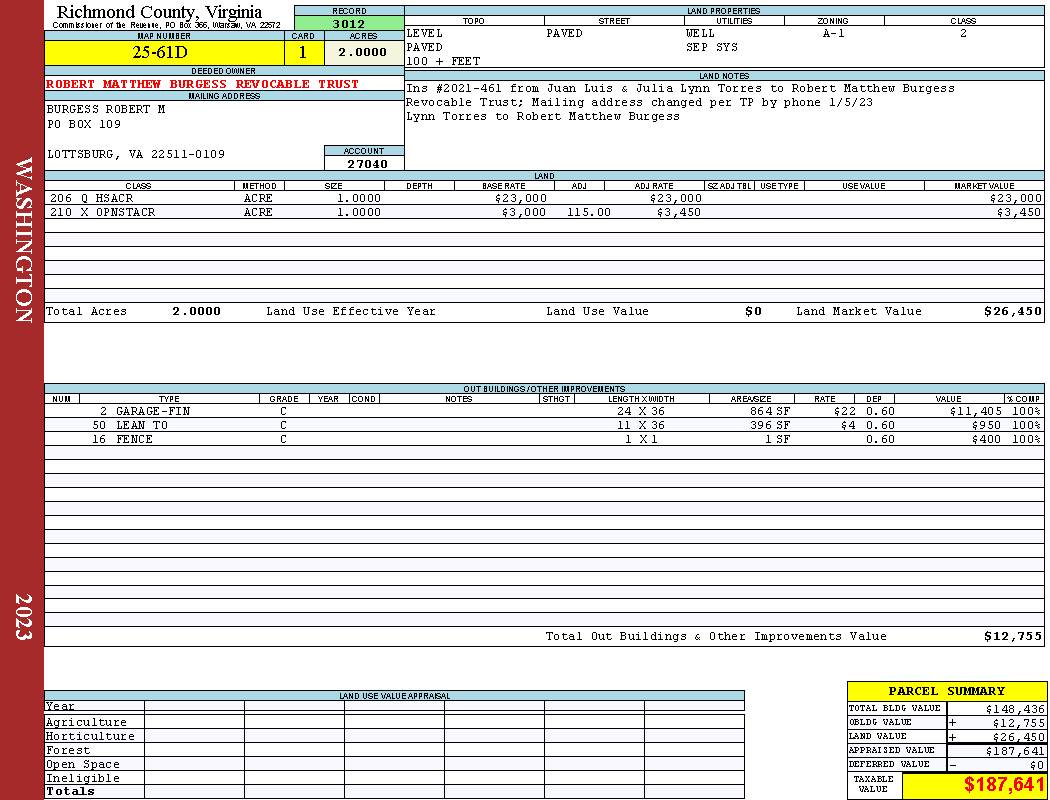
Task: Click the Horticulture row label
Action: (90, 736)
